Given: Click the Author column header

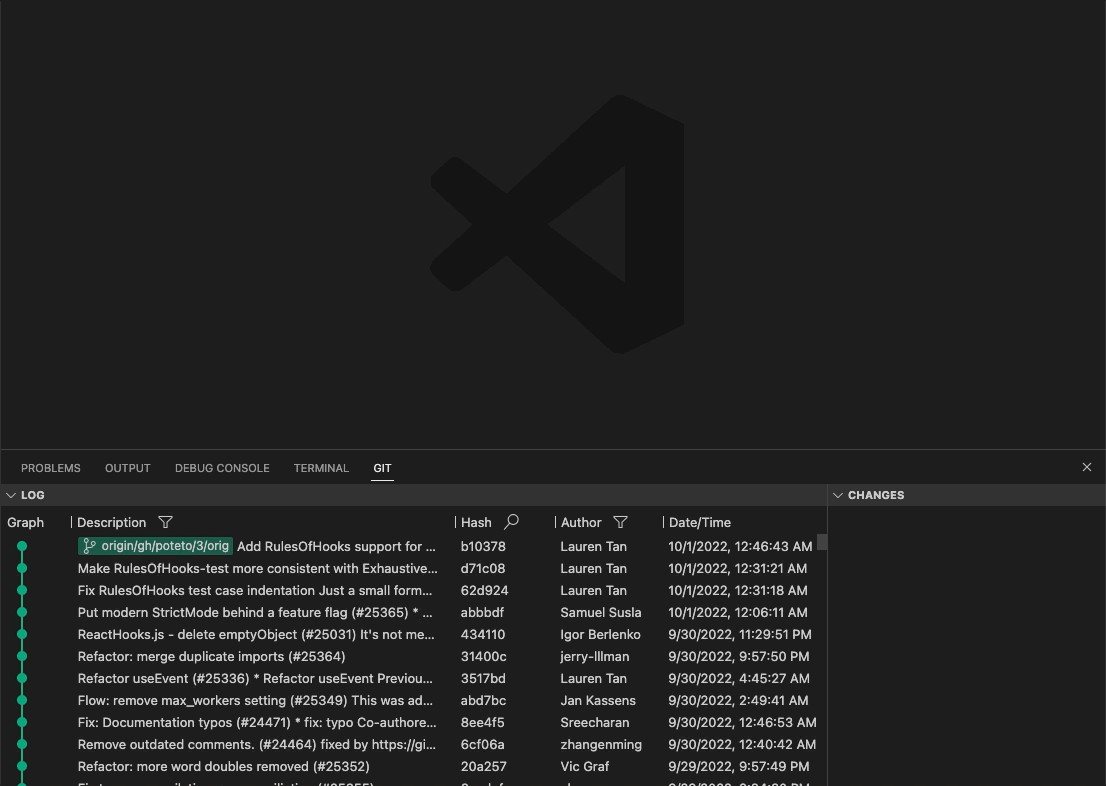Looking at the screenshot, I should coord(581,523).
